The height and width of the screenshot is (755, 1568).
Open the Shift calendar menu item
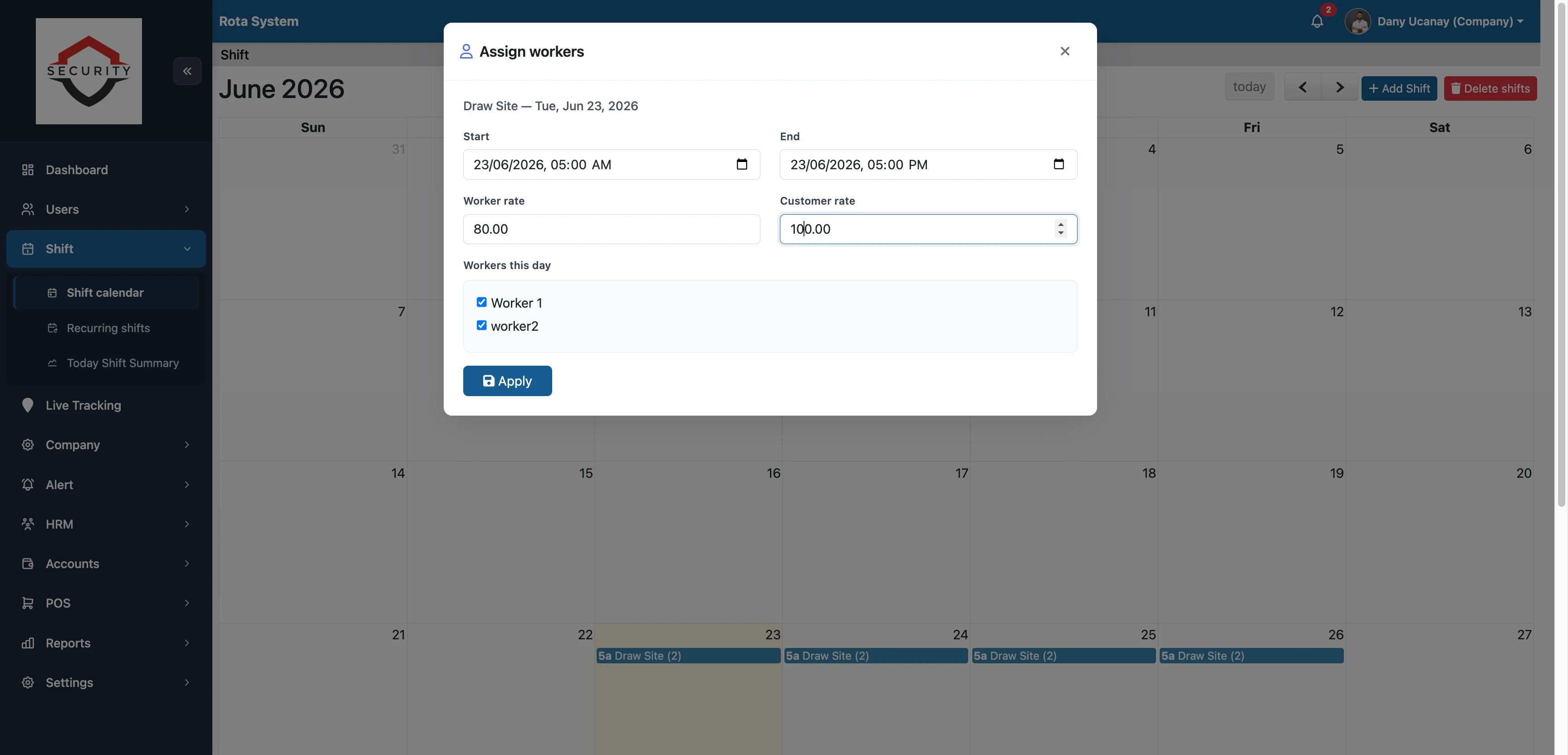106,293
